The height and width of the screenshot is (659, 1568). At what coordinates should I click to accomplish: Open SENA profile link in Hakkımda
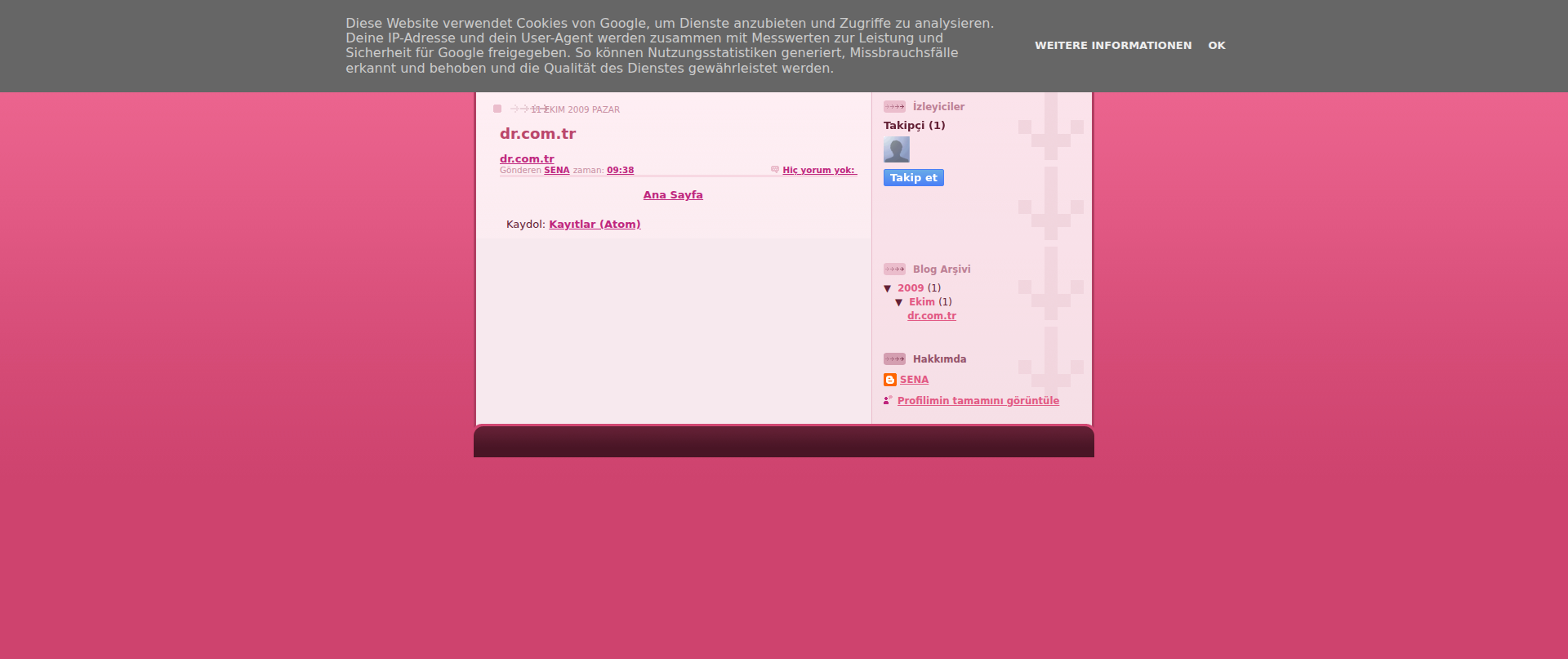click(x=914, y=380)
